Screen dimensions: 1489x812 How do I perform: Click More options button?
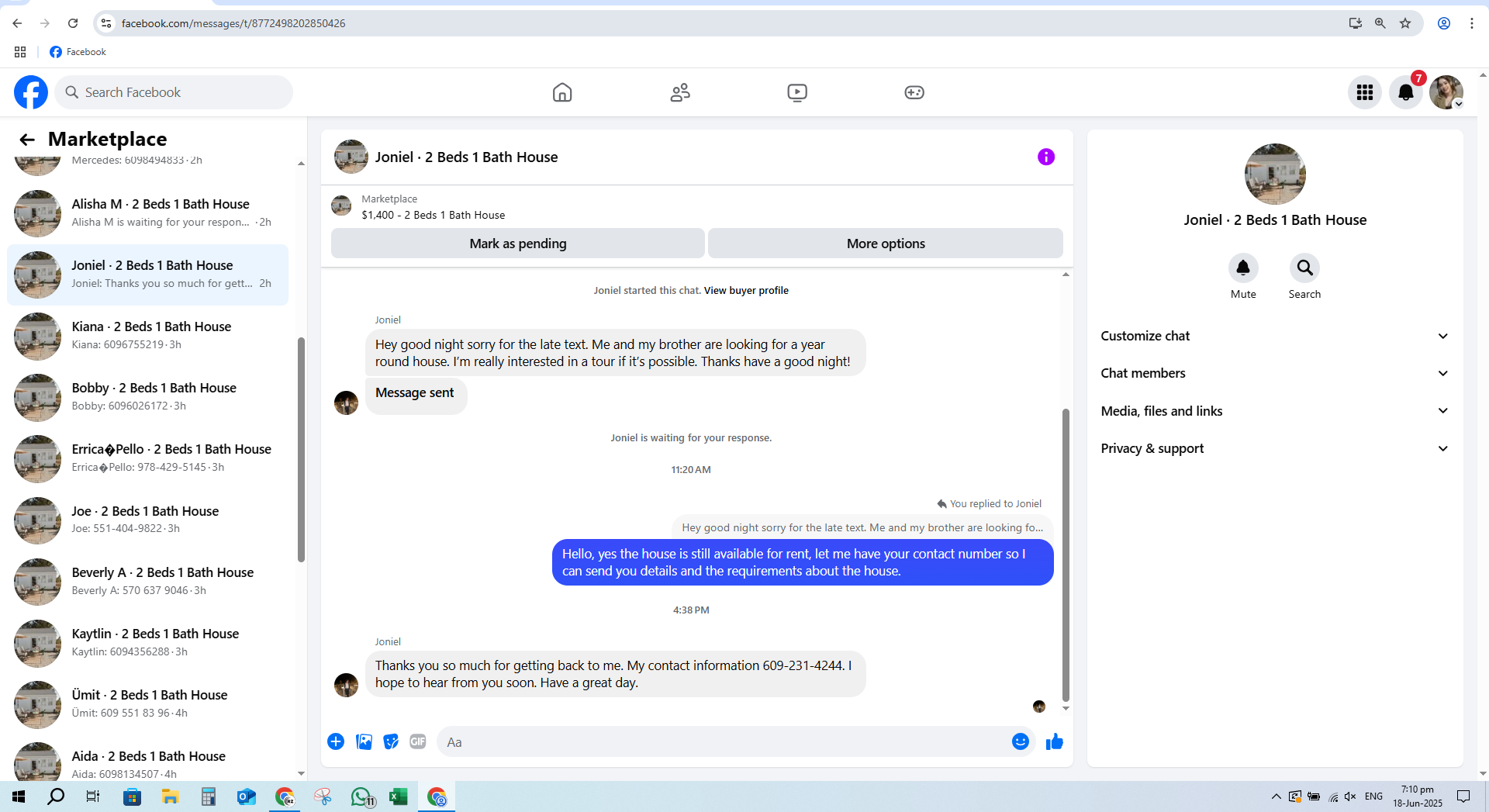point(886,244)
